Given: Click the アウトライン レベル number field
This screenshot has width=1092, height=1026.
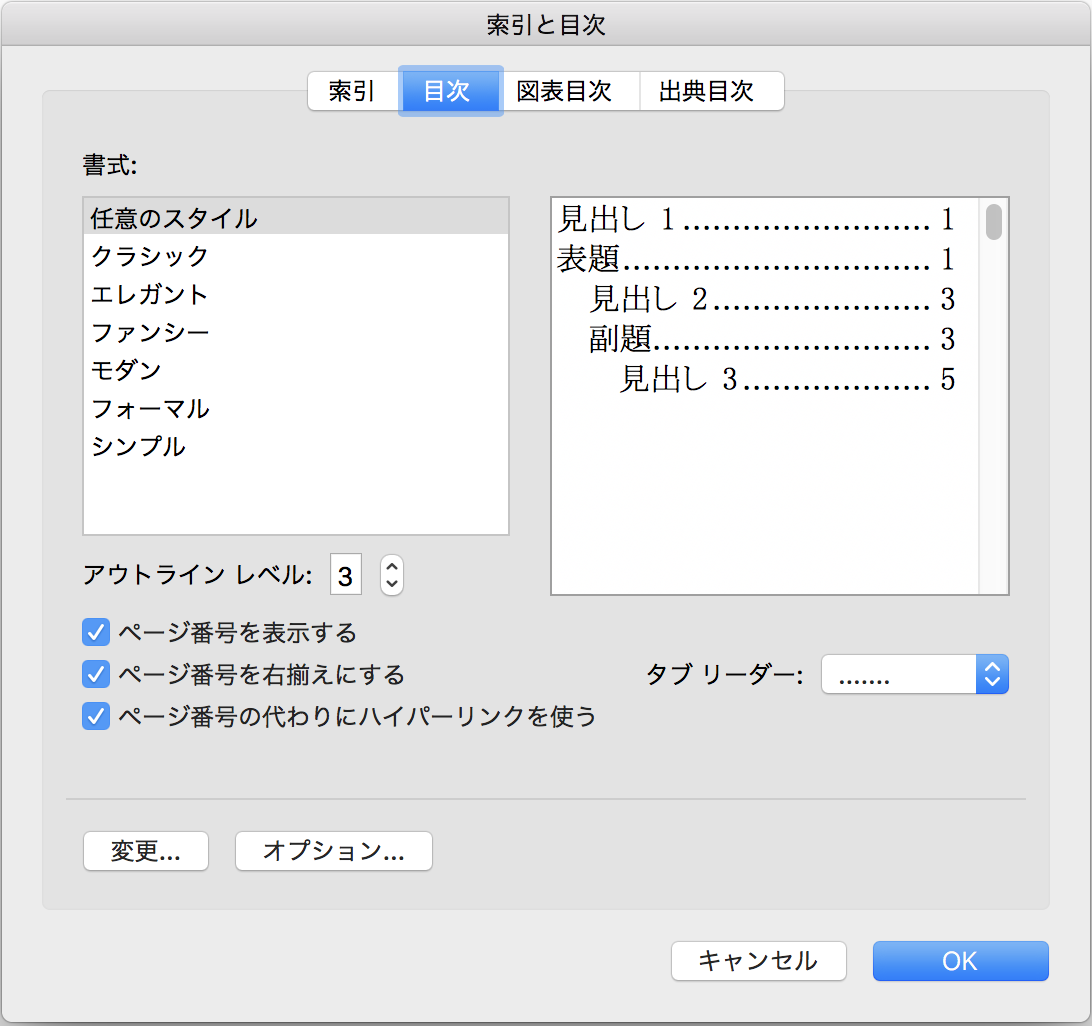Looking at the screenshot, I should 345,576.
